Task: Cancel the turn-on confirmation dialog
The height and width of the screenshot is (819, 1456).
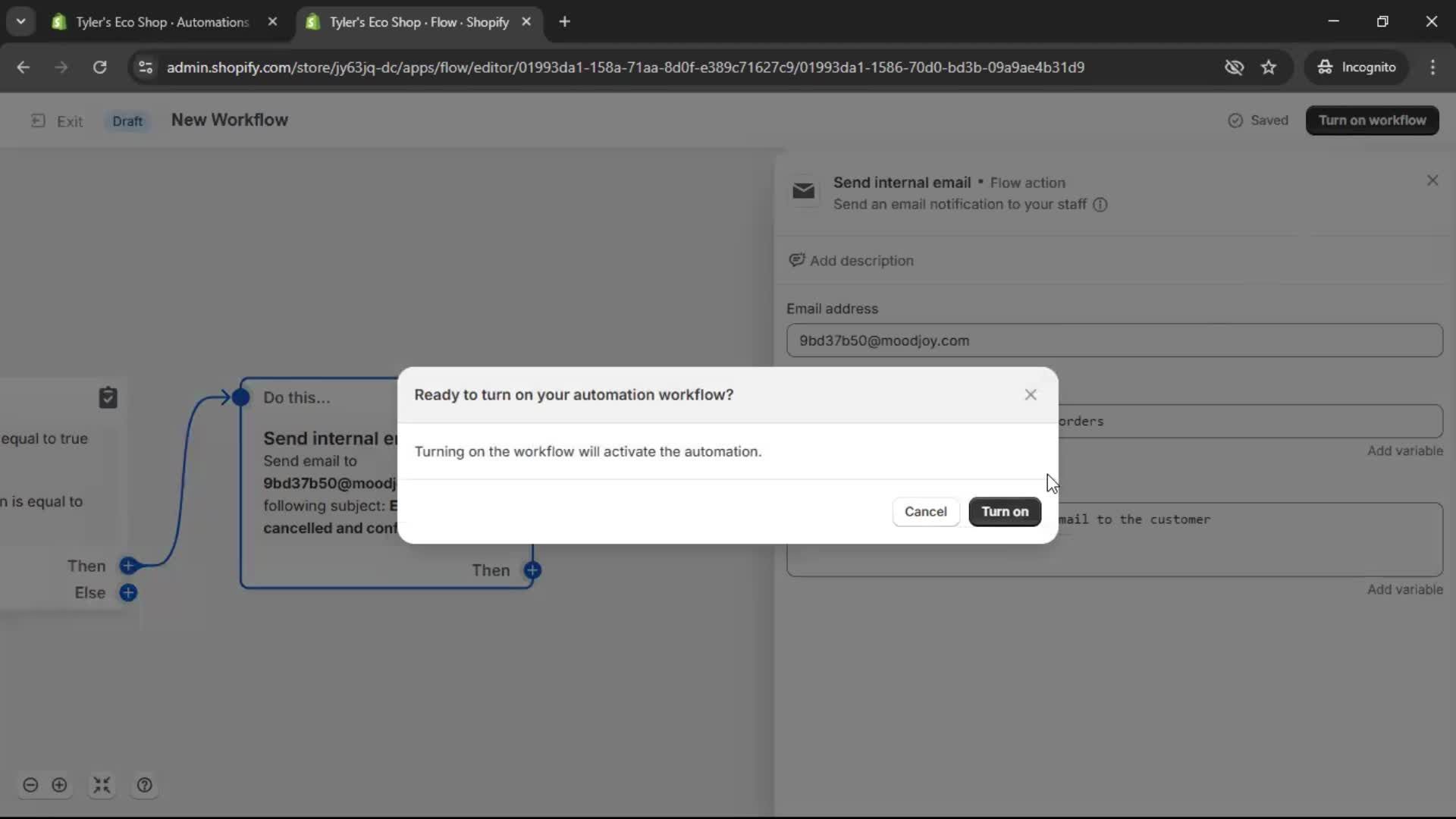Action: [925, 512]
